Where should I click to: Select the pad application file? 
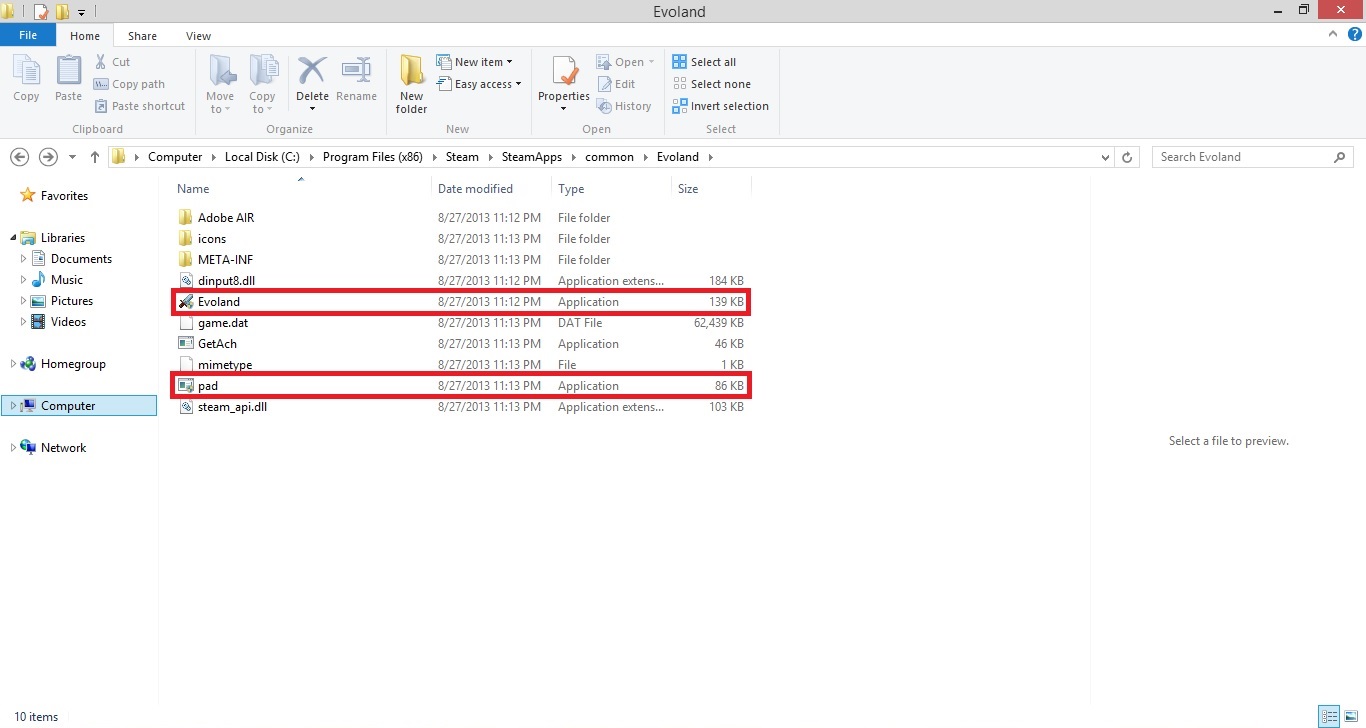click(x=460, y=386)
